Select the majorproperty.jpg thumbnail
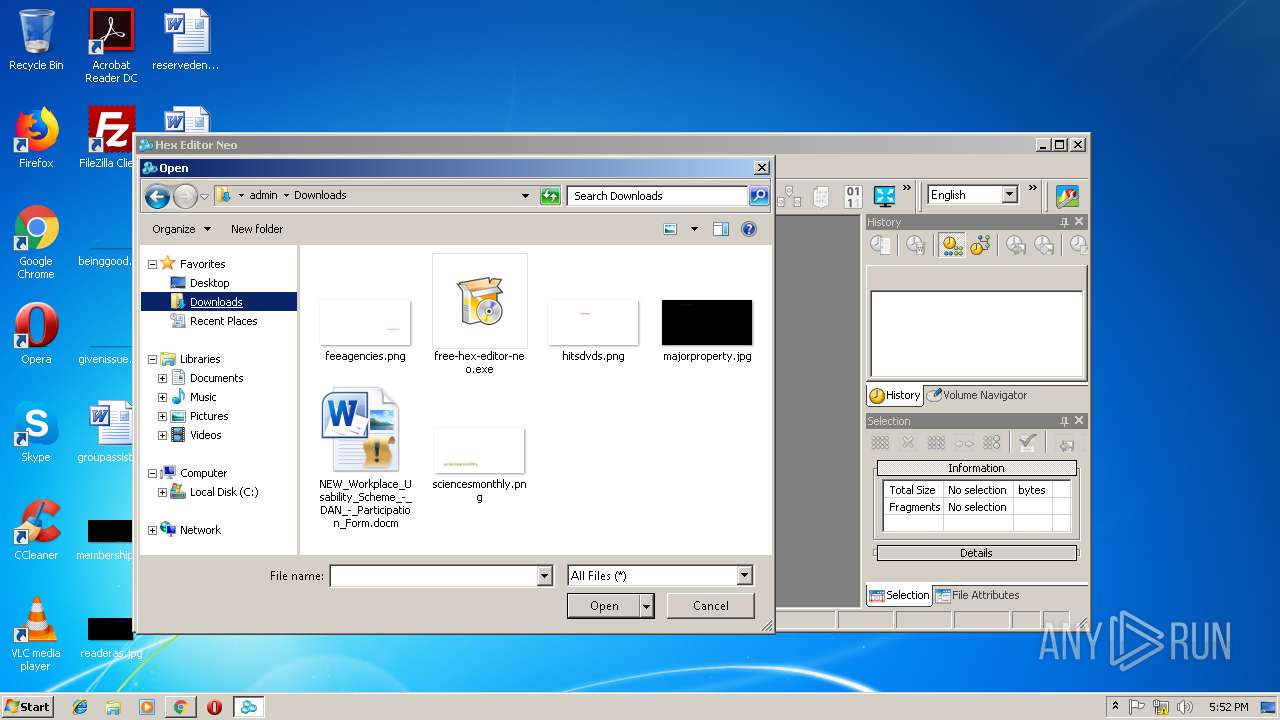 (x=707, y=330)
